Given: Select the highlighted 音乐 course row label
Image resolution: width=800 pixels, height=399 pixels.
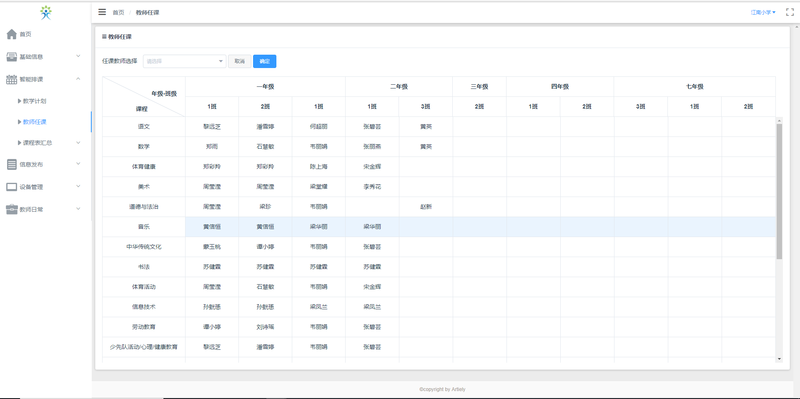Looking at the screenshot, I should (x=144, y=227).
